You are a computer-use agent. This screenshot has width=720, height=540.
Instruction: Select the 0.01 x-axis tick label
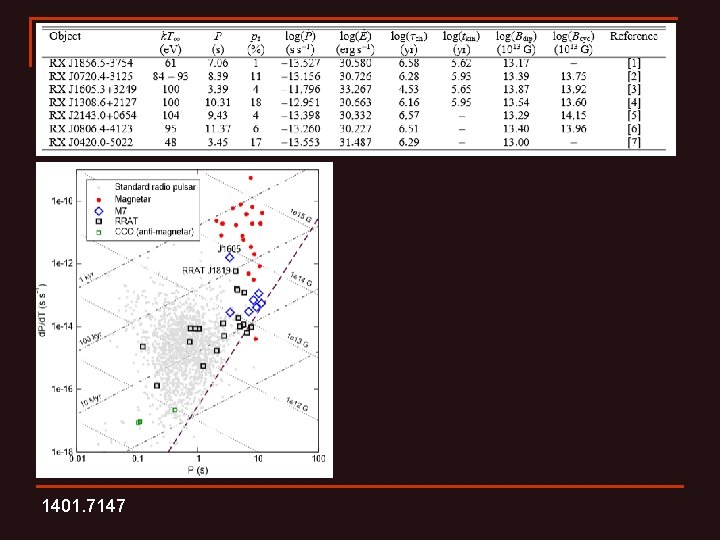pyautogui.click(x=78, y=458)
